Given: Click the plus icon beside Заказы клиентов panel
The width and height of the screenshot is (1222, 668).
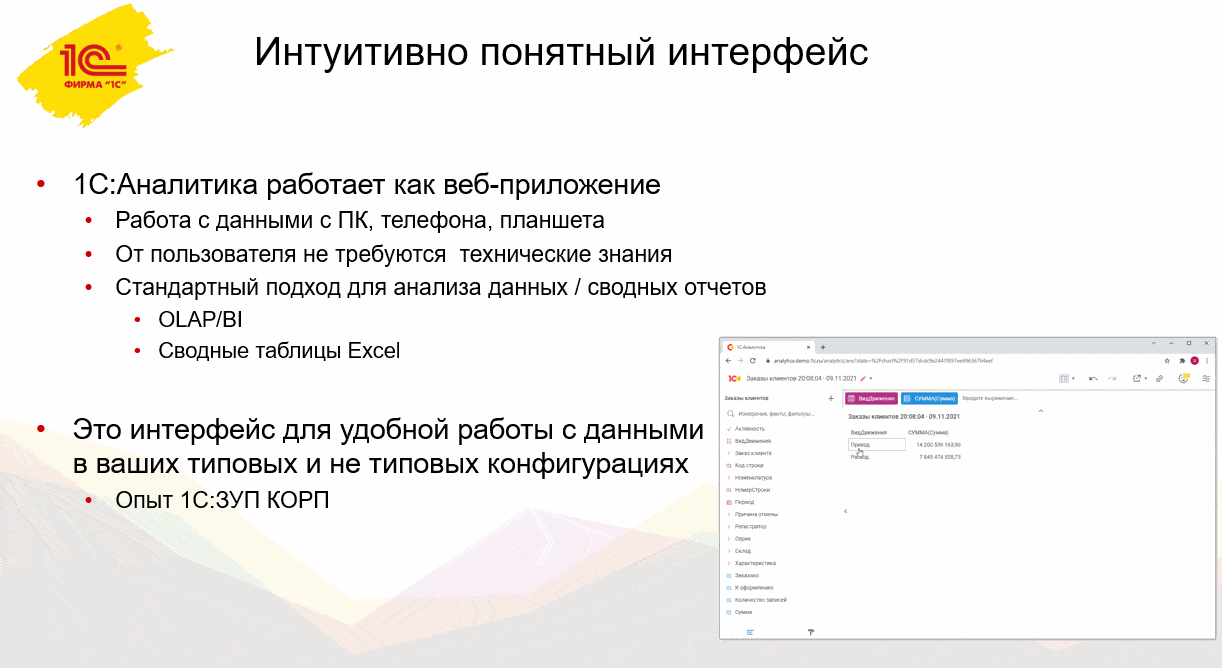Looking at the screenshot, I should tap(831, 398).
